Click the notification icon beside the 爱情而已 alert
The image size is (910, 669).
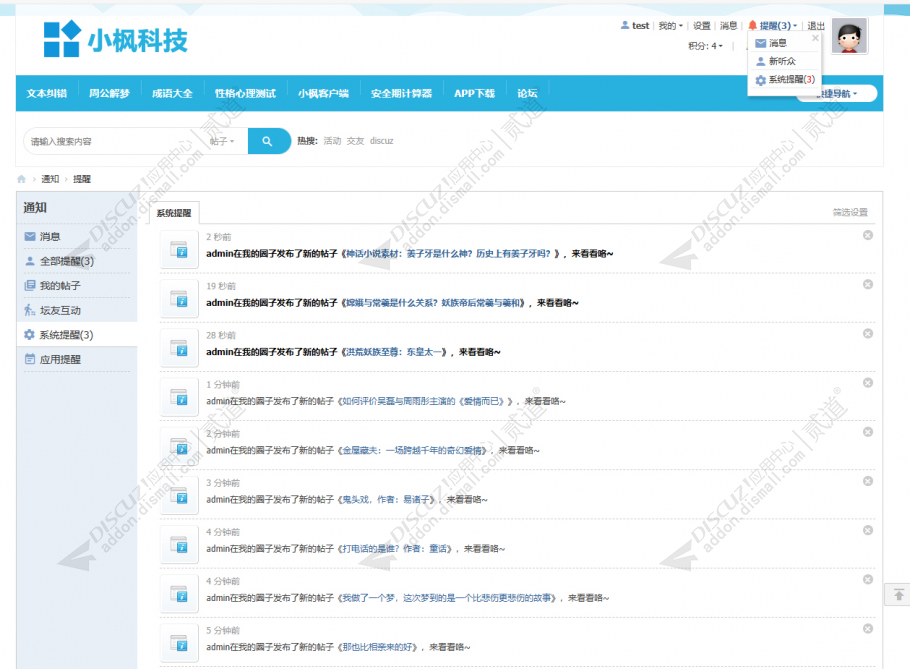click(179, 397)
